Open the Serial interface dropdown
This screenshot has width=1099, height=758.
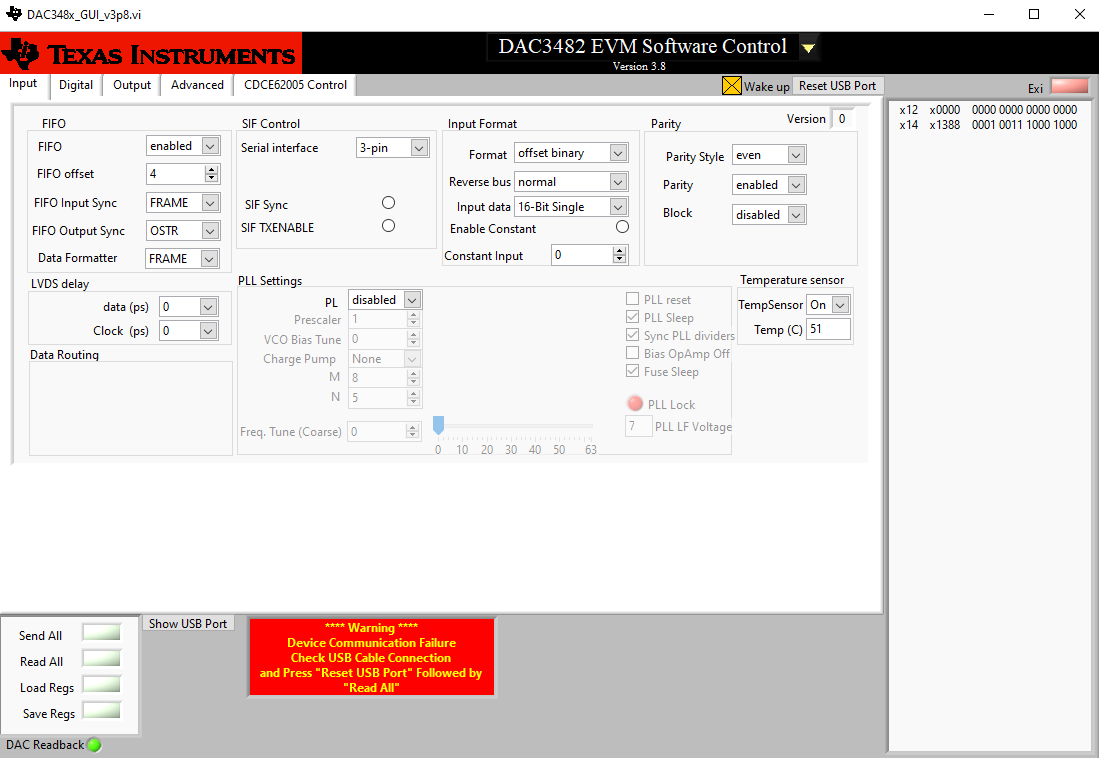click(x=392, y=148)
